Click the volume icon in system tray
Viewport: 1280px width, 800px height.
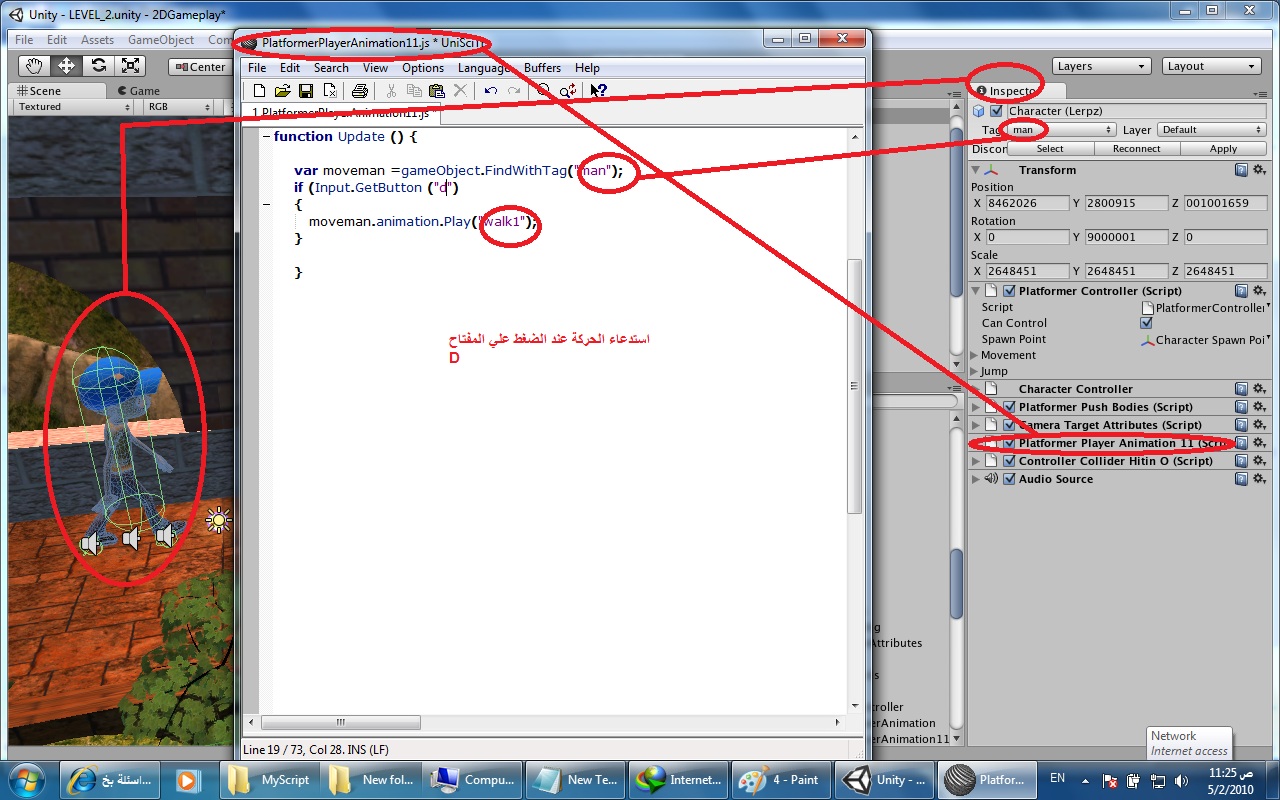tap(1181, 780)
